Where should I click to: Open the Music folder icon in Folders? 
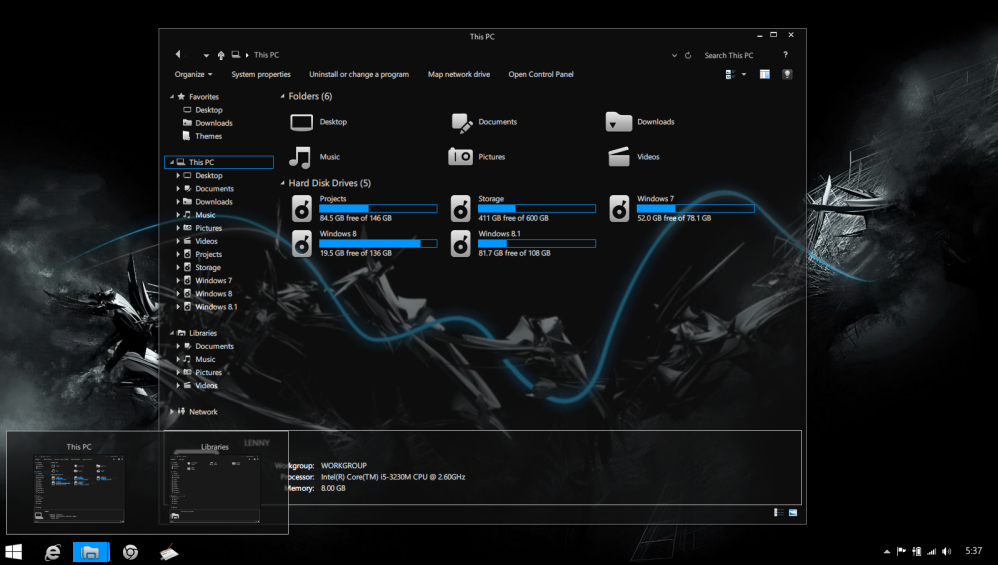(300, 157)
